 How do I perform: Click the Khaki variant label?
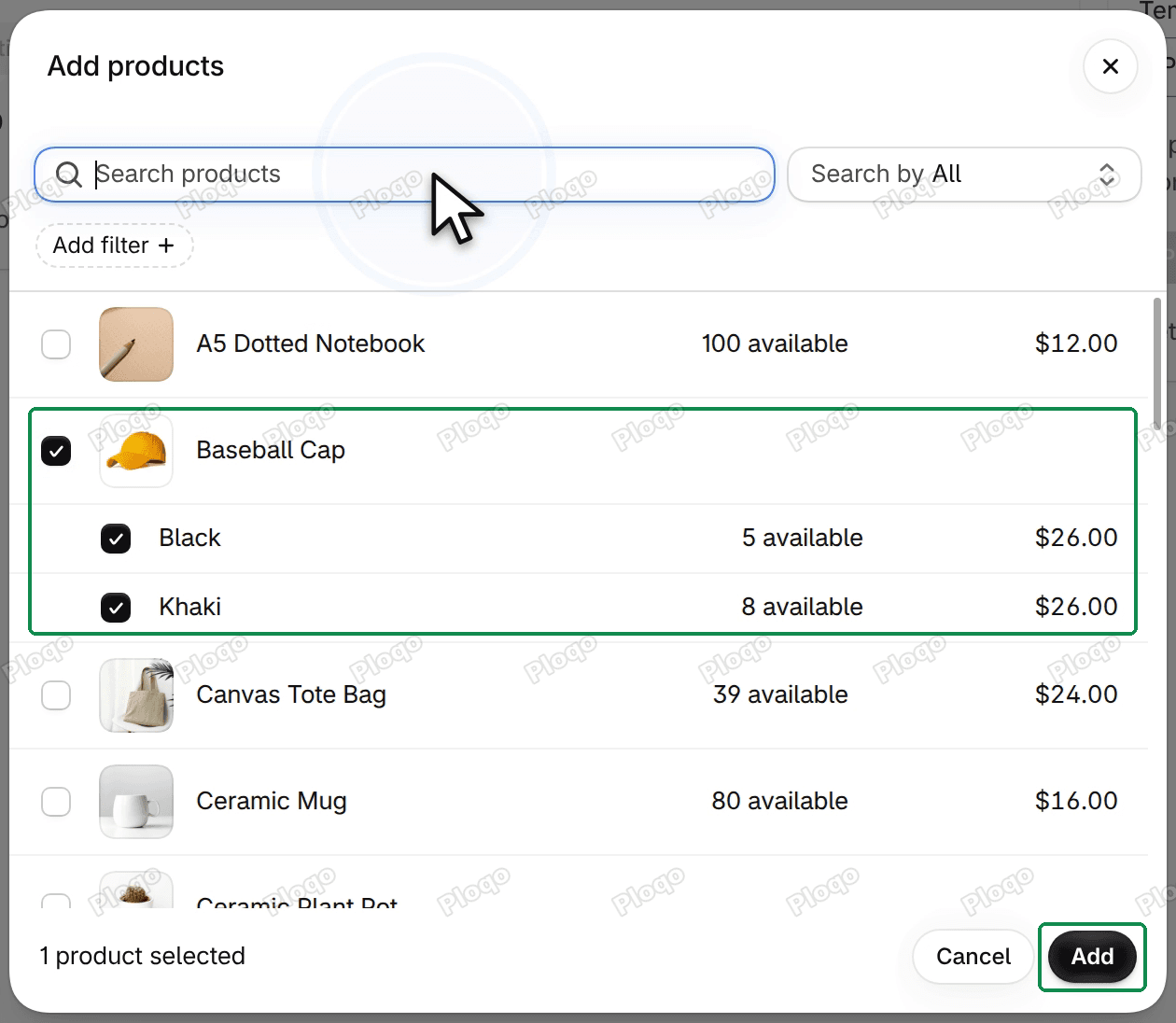pos(189,608)
